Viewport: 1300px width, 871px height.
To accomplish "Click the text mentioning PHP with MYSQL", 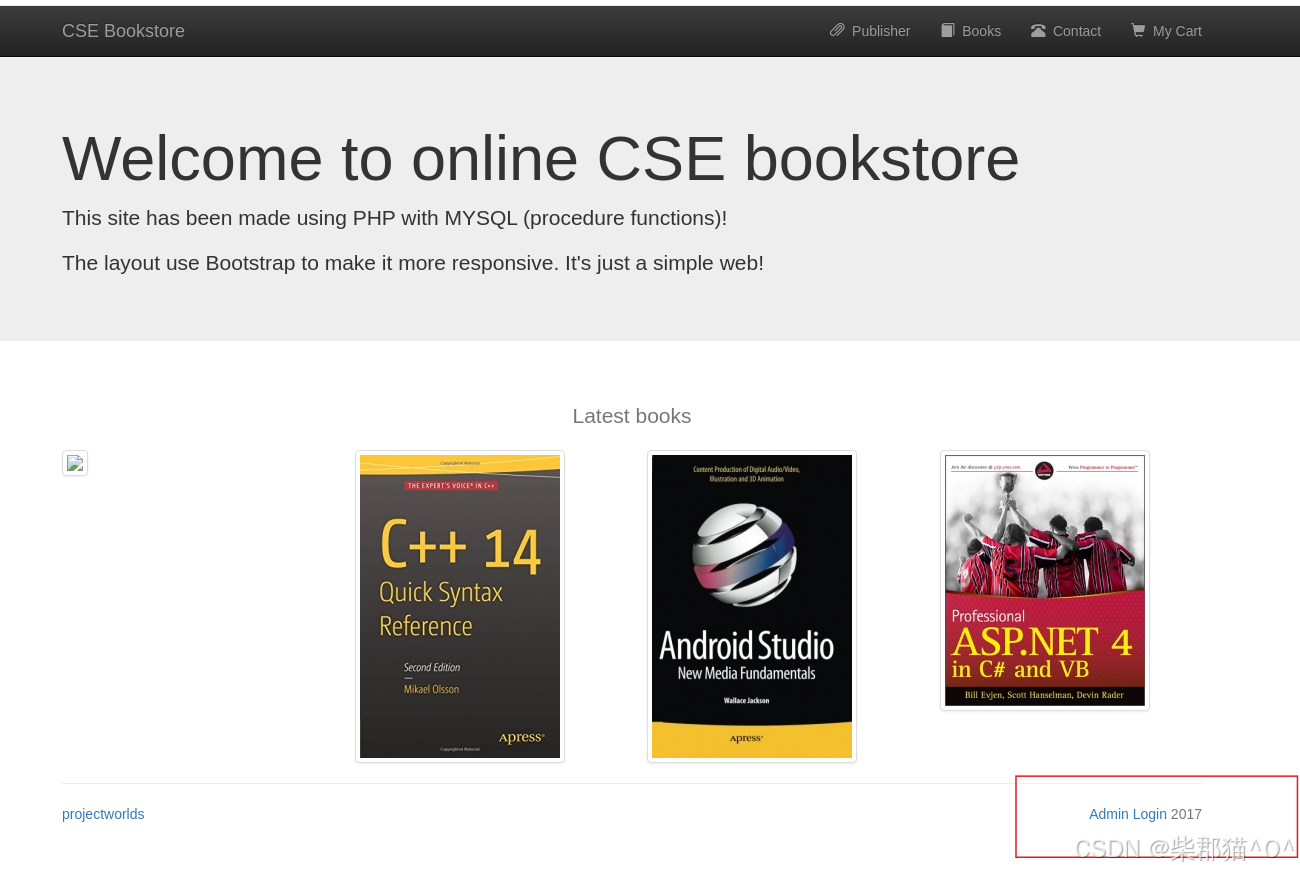I will point(394,218).
